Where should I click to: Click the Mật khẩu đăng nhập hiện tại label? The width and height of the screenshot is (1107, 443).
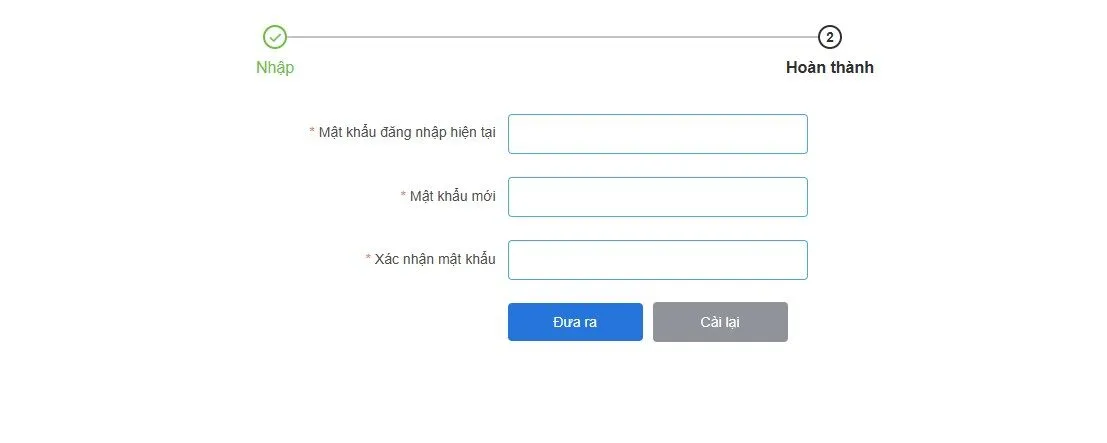(x=407, y=132)
